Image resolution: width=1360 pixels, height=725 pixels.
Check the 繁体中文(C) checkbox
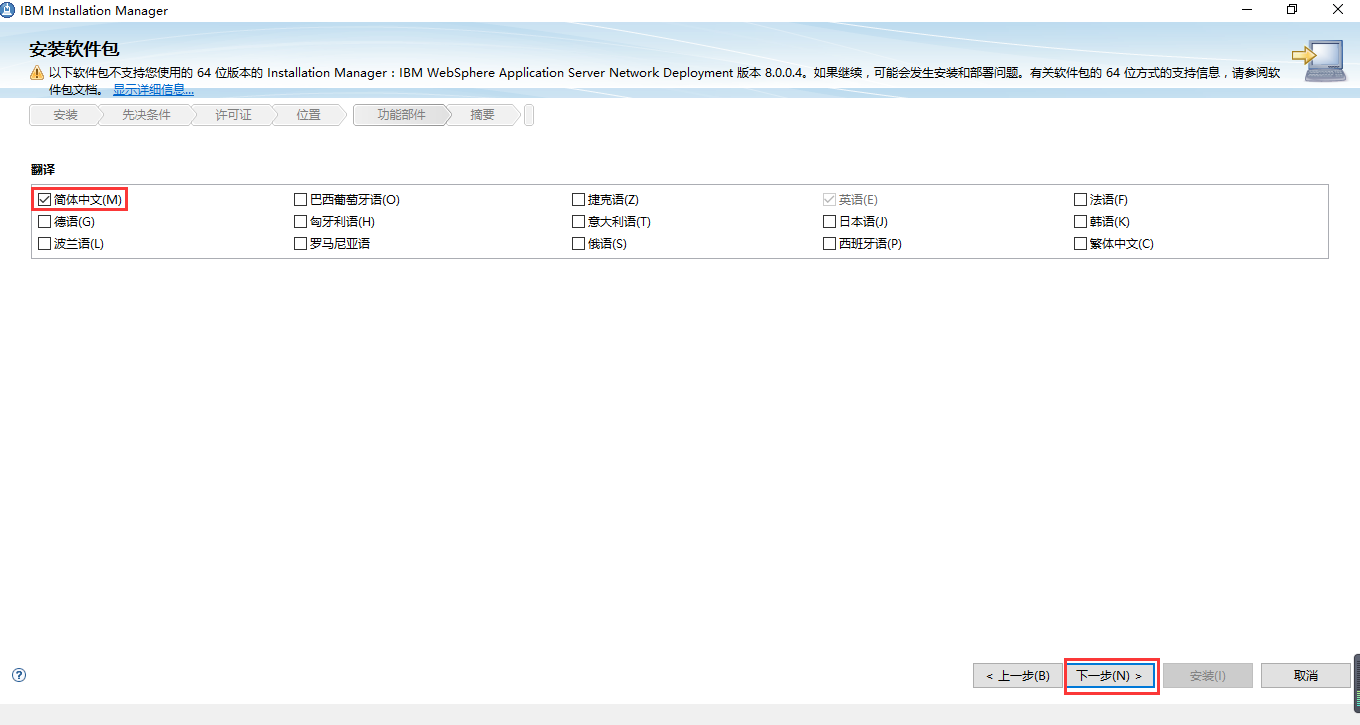point(1080,244)
